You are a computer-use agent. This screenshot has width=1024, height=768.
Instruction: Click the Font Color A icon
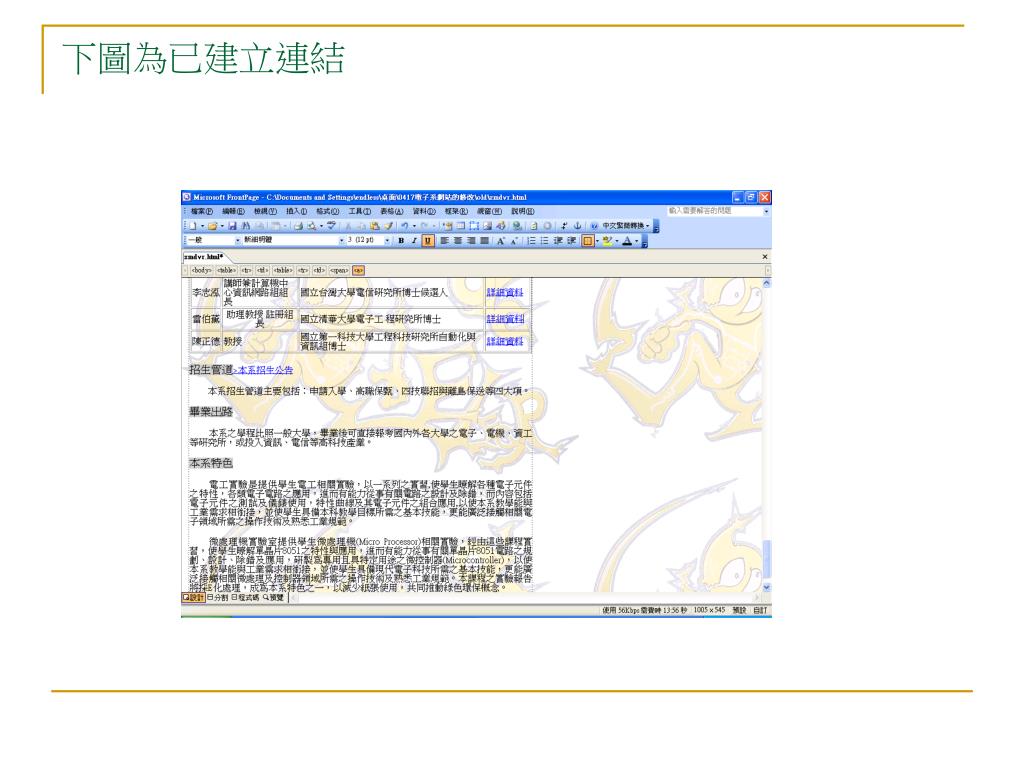point(627,240)
